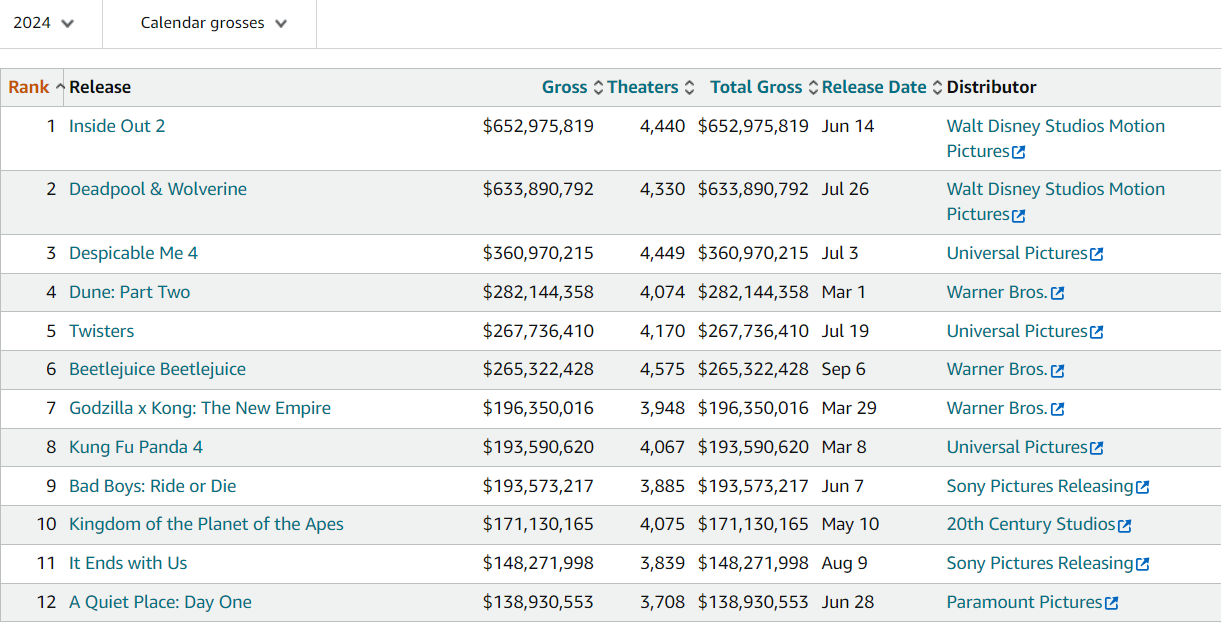Viewport: 1222px width, 622px height.
Task: Open the Calendar grosses dropdown
Action: 214,23
